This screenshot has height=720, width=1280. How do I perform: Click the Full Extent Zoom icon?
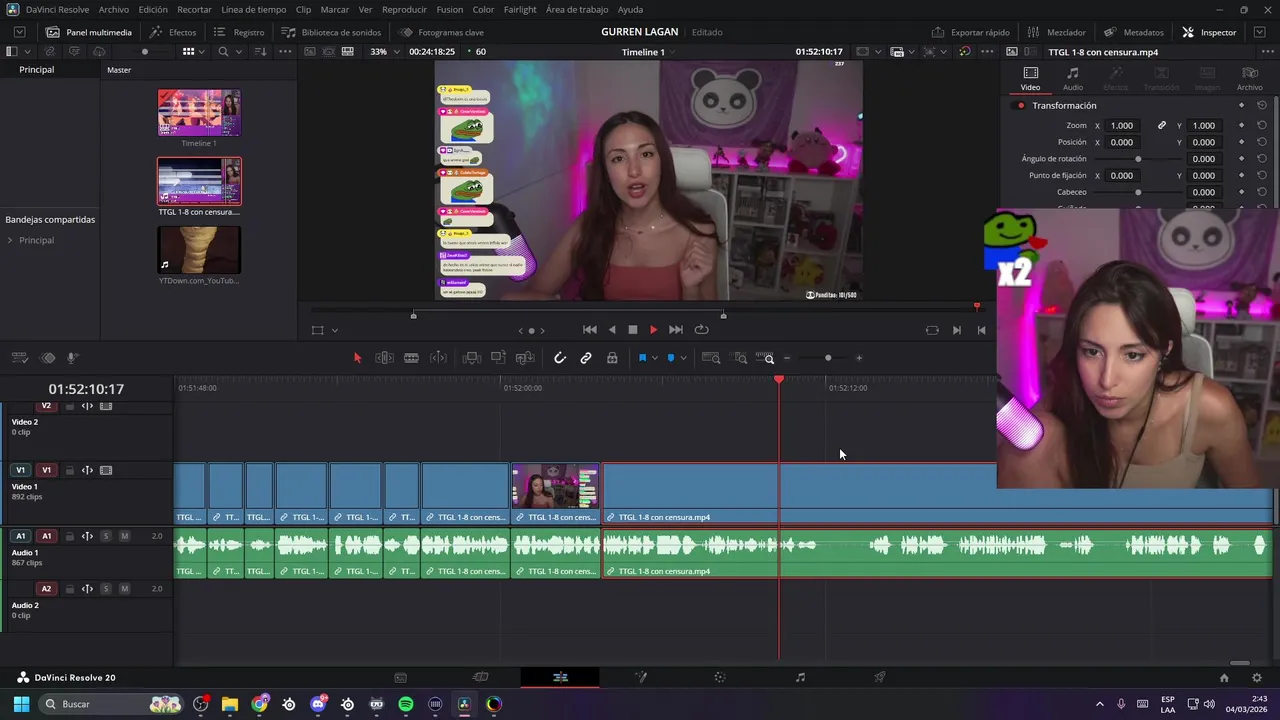tap(711, 358)
